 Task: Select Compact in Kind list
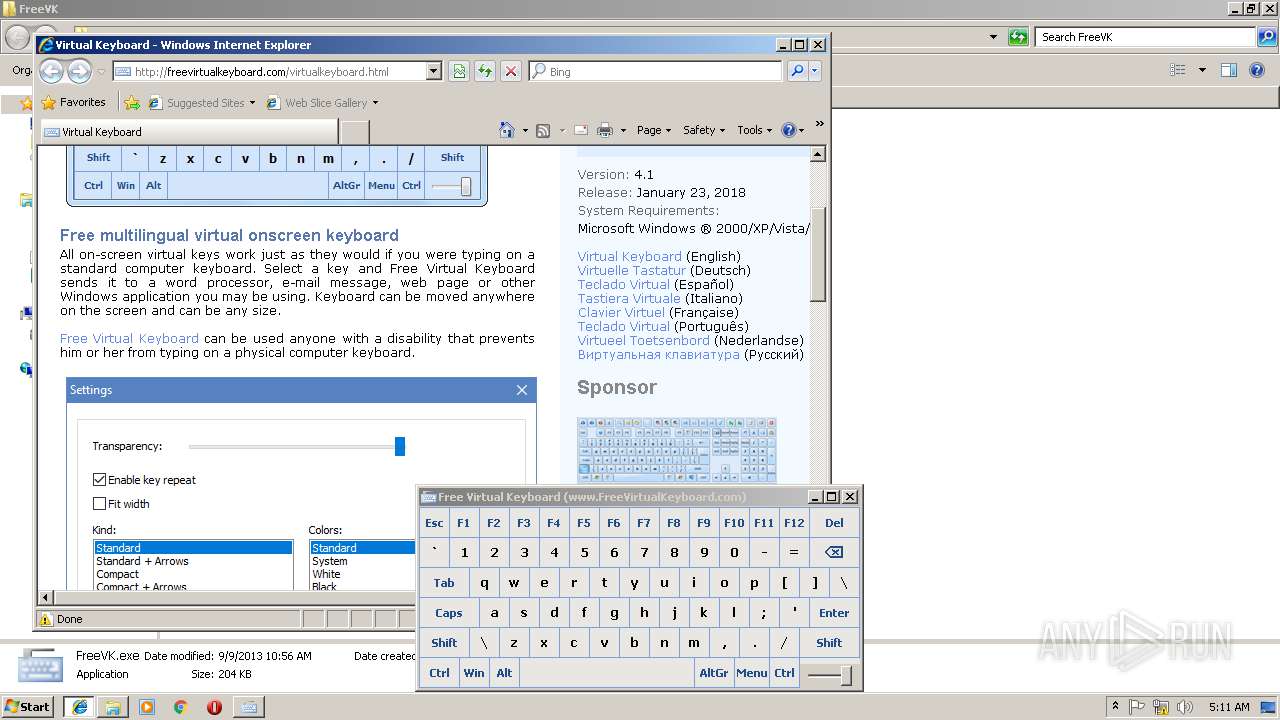pos(117,574)
